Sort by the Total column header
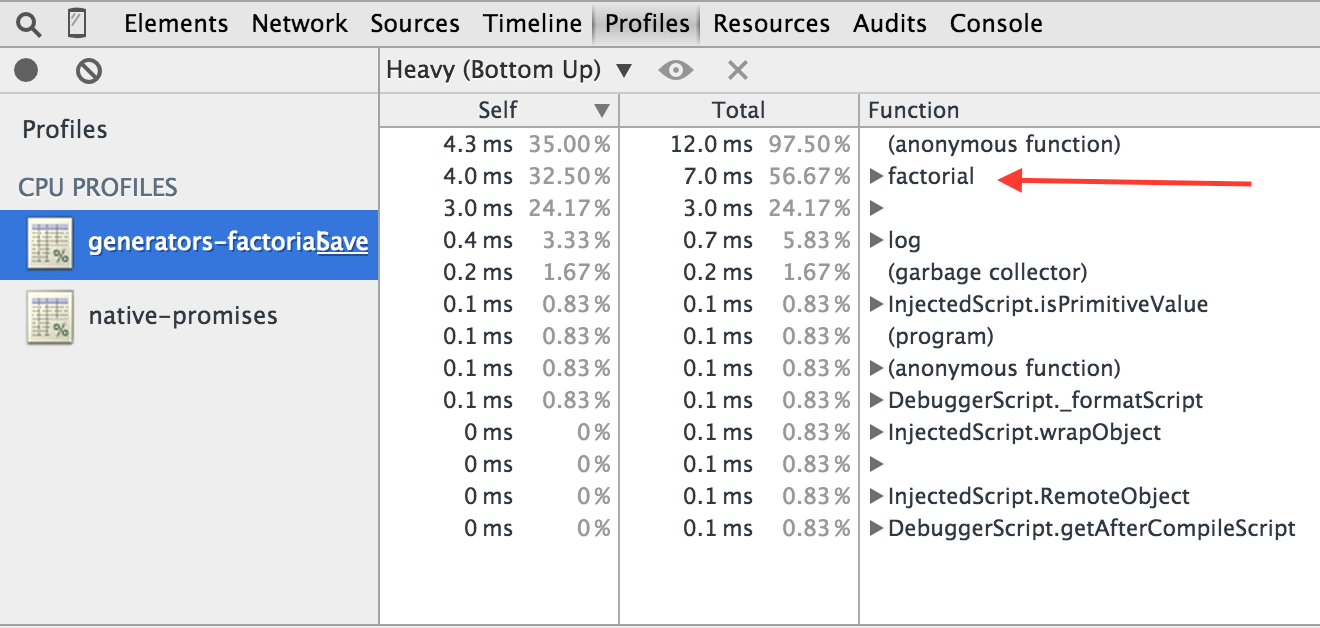This screenshot has height=628, width=1320. coord(738,110)
